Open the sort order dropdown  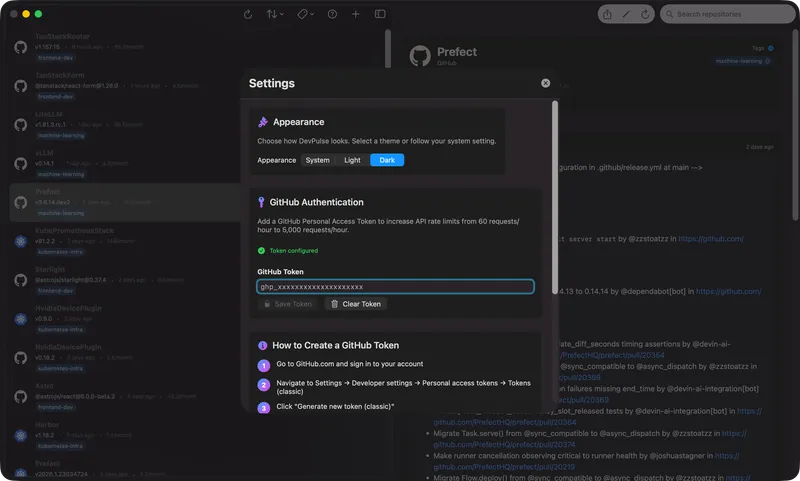275,14
